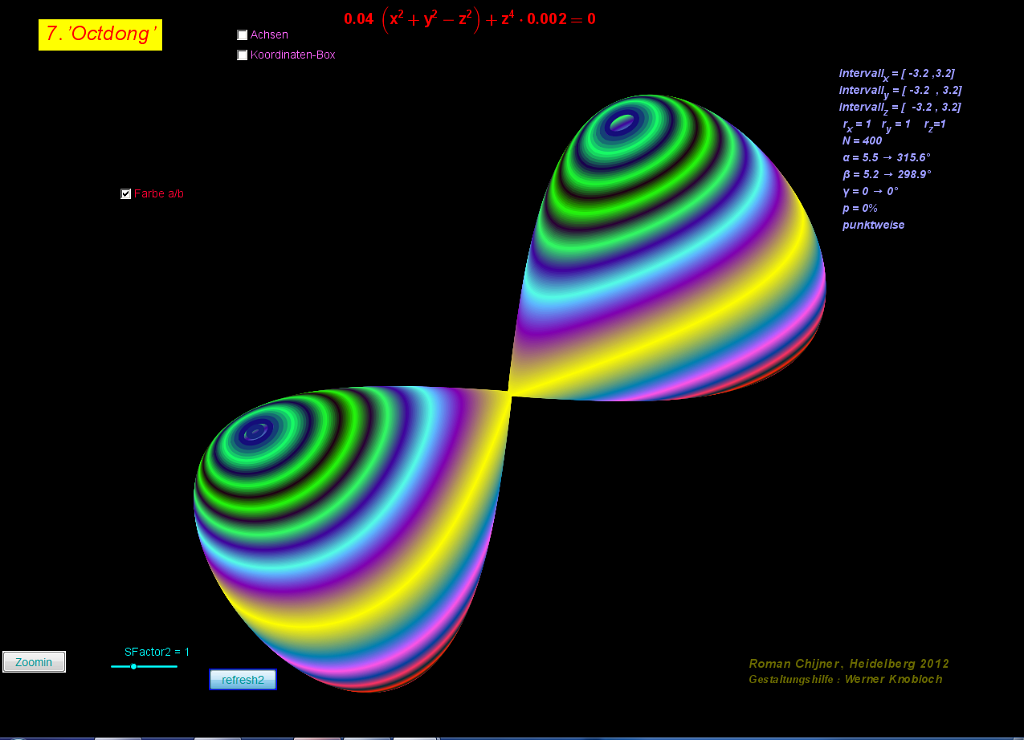The height and width of the screenshot is (740, 1024).
Task: Select the Intervall x range text
Action: (899, 73)
